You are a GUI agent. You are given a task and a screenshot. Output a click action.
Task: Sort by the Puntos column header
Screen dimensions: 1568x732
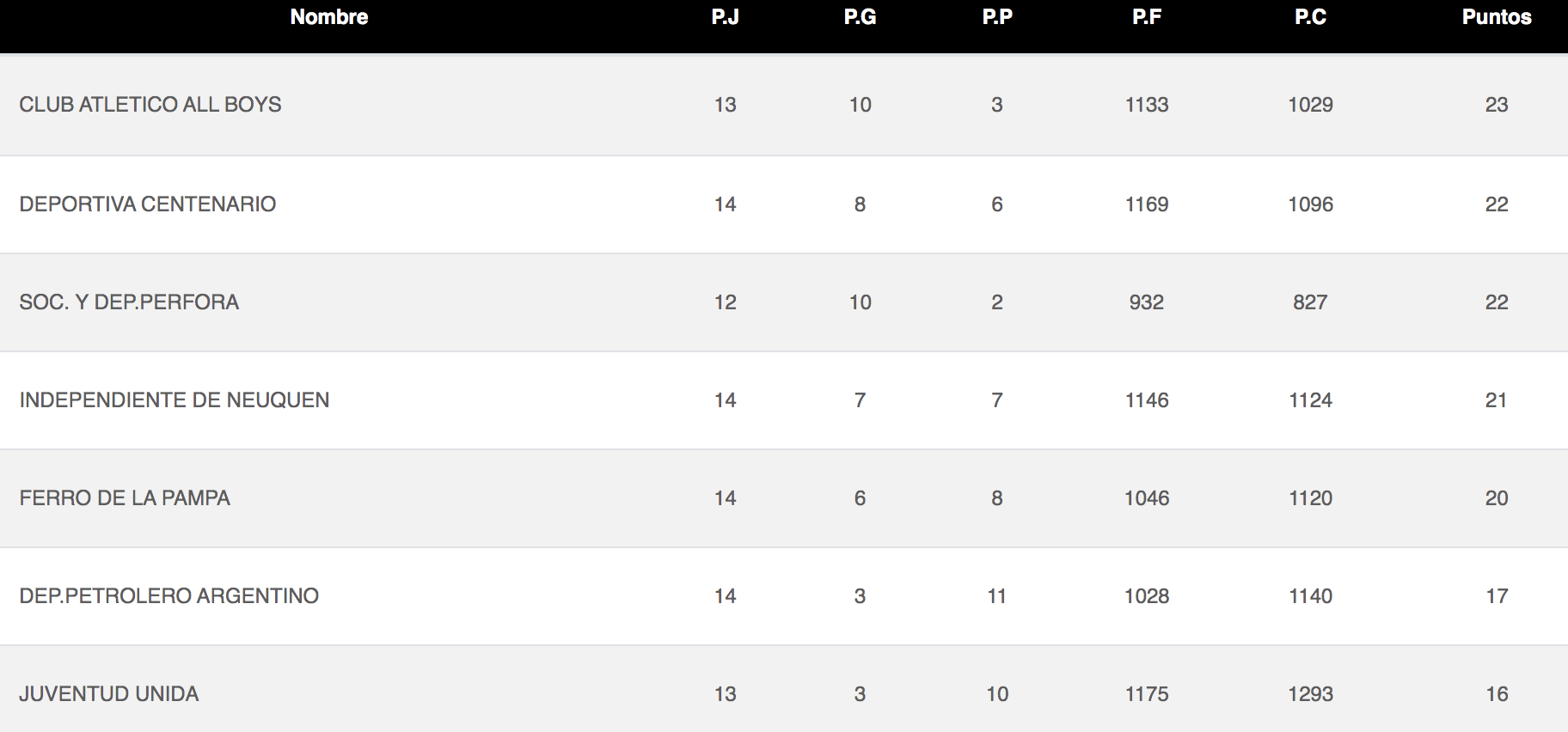pos(1497,17)
